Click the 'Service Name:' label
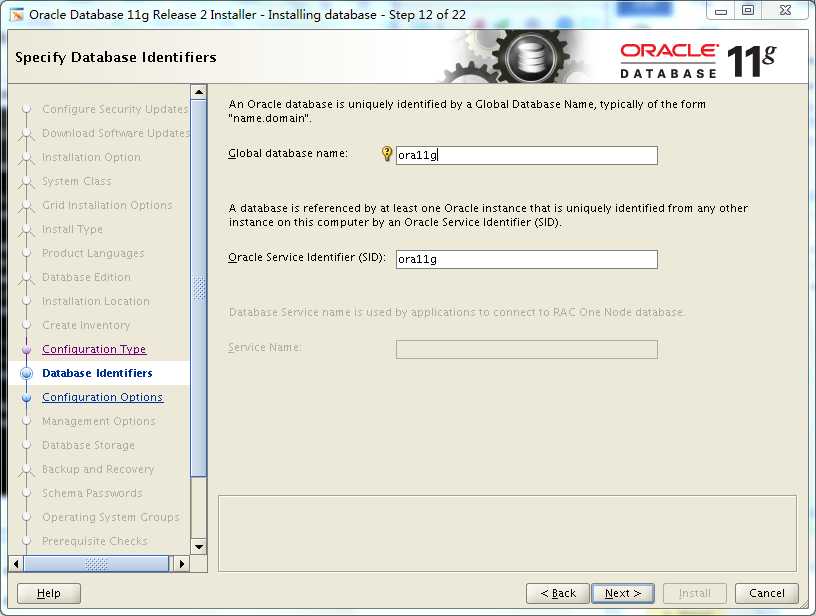816x616 pixels. (x=264, y=347)
